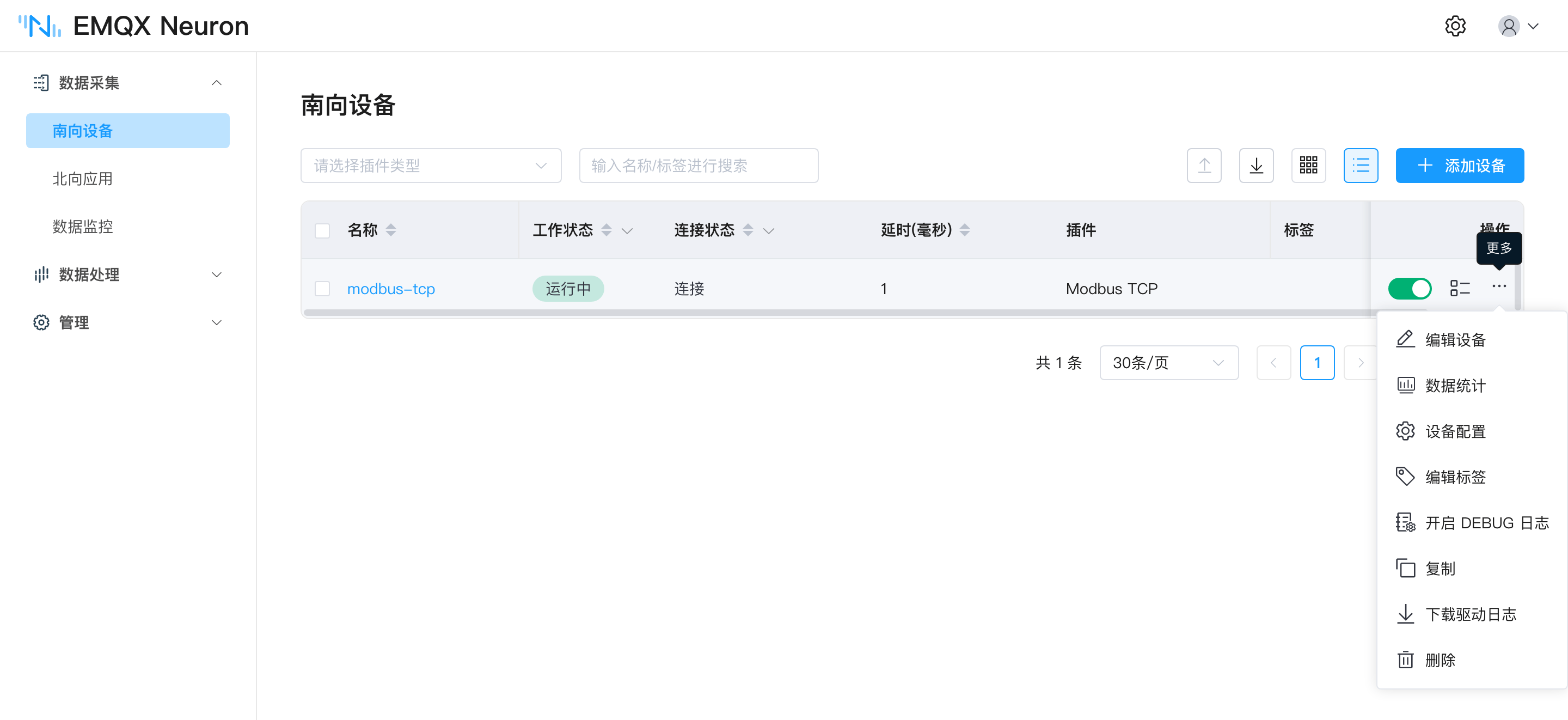Sort by connection status column arrows
Screen dimensions: 1568x720
click(x=748, y=230)
